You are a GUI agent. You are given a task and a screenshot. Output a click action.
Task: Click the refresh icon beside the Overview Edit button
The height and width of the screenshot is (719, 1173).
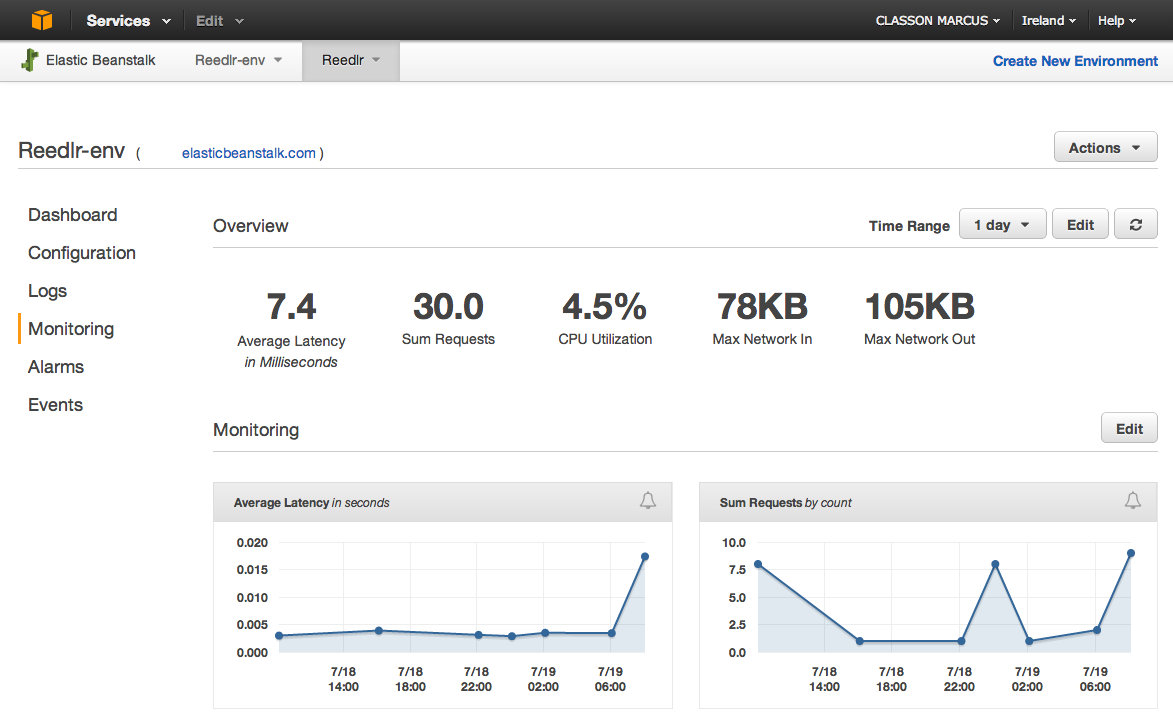[1135, 225]
